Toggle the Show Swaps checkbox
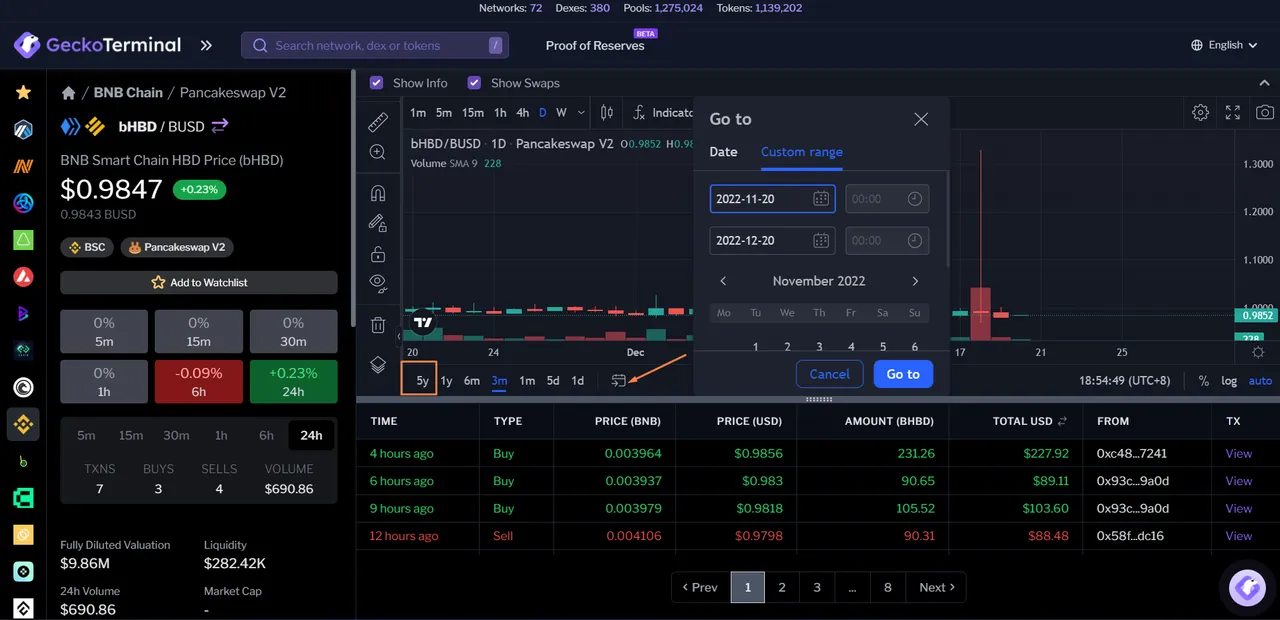 tap(474, 83)
